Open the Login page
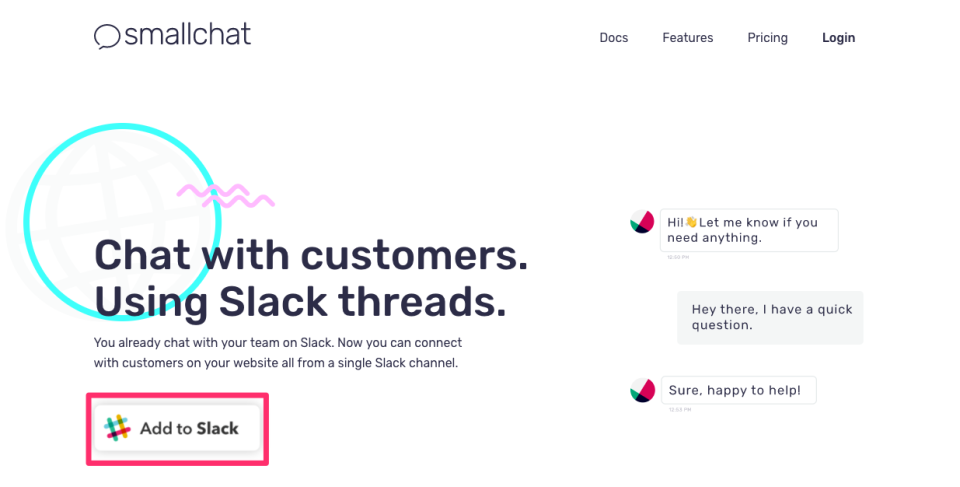This screenshot has height=487, width=960. pos(838,38)
